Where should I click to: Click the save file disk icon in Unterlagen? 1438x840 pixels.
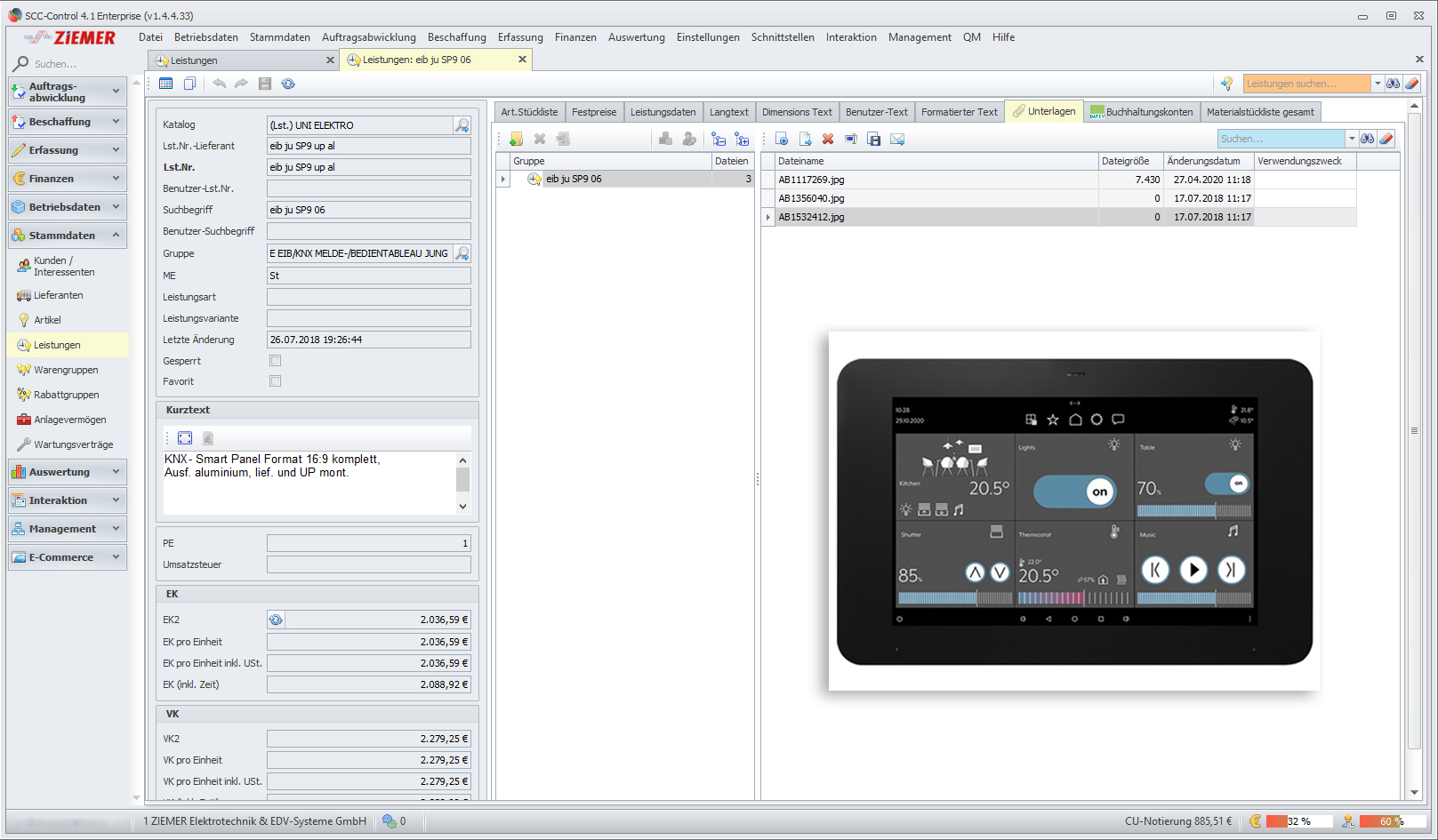click(874, 139)
